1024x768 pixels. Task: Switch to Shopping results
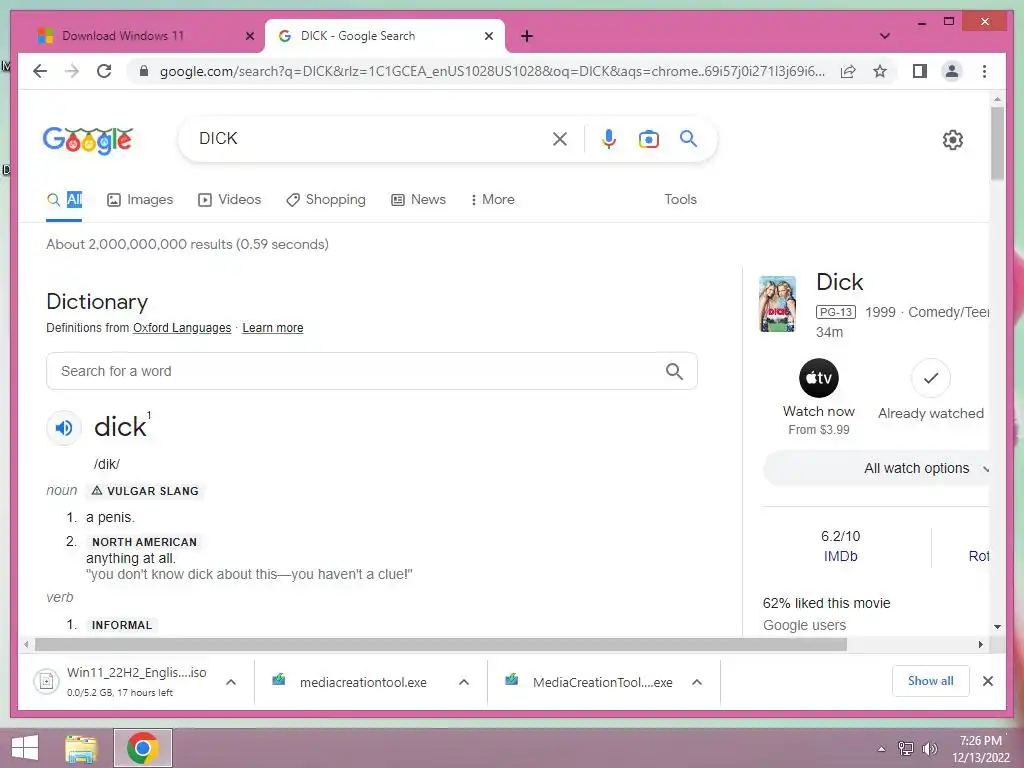click(326, 200)
